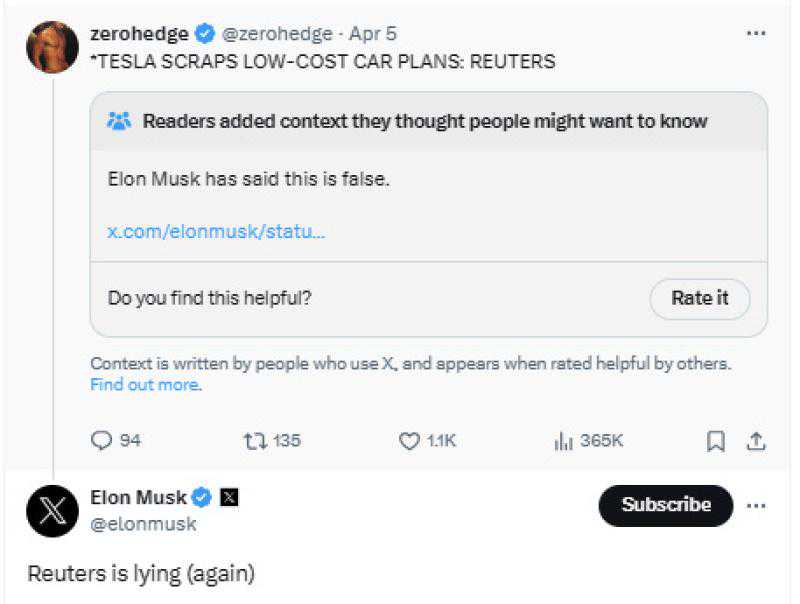Screen dimensions: 800x604
Task: Click the share post upload icon
Action: tap(757, 441)
